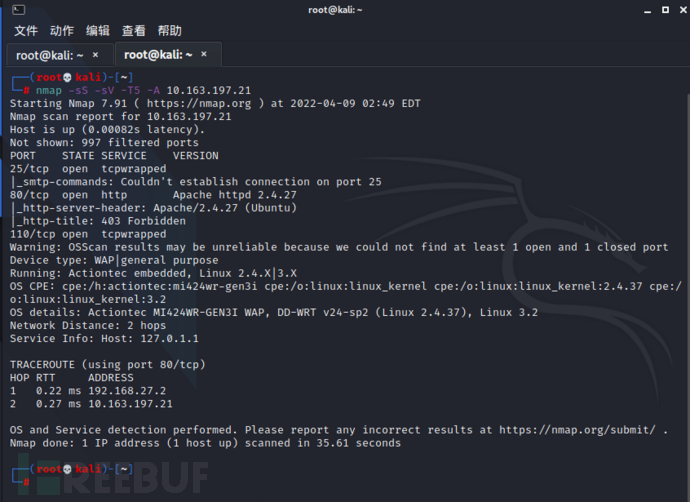Click the empty prompt at the bottom
This screenshot has width=690, height=502.
(73, 476)
